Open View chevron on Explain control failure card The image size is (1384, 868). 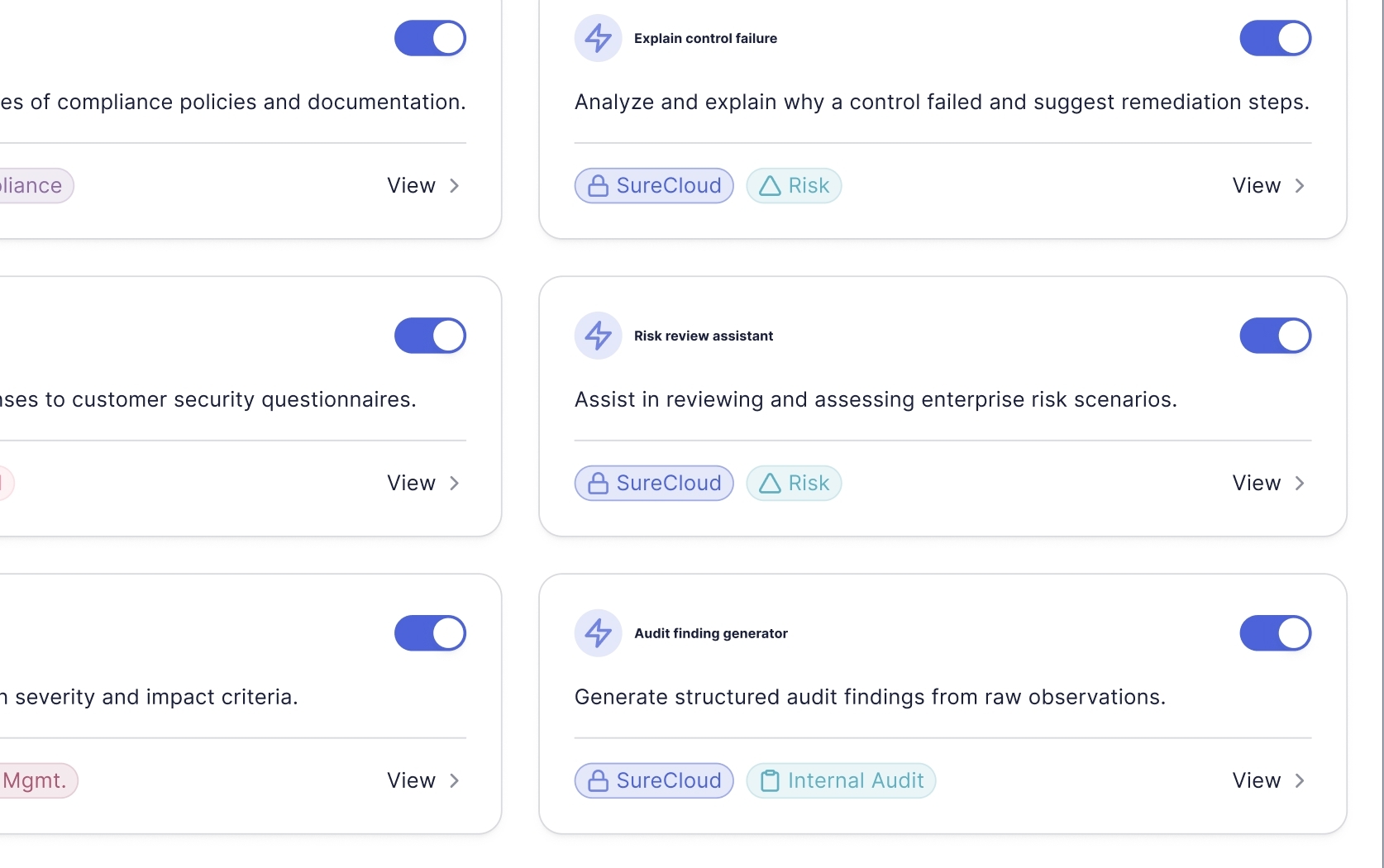click(x=1268, y=186)
